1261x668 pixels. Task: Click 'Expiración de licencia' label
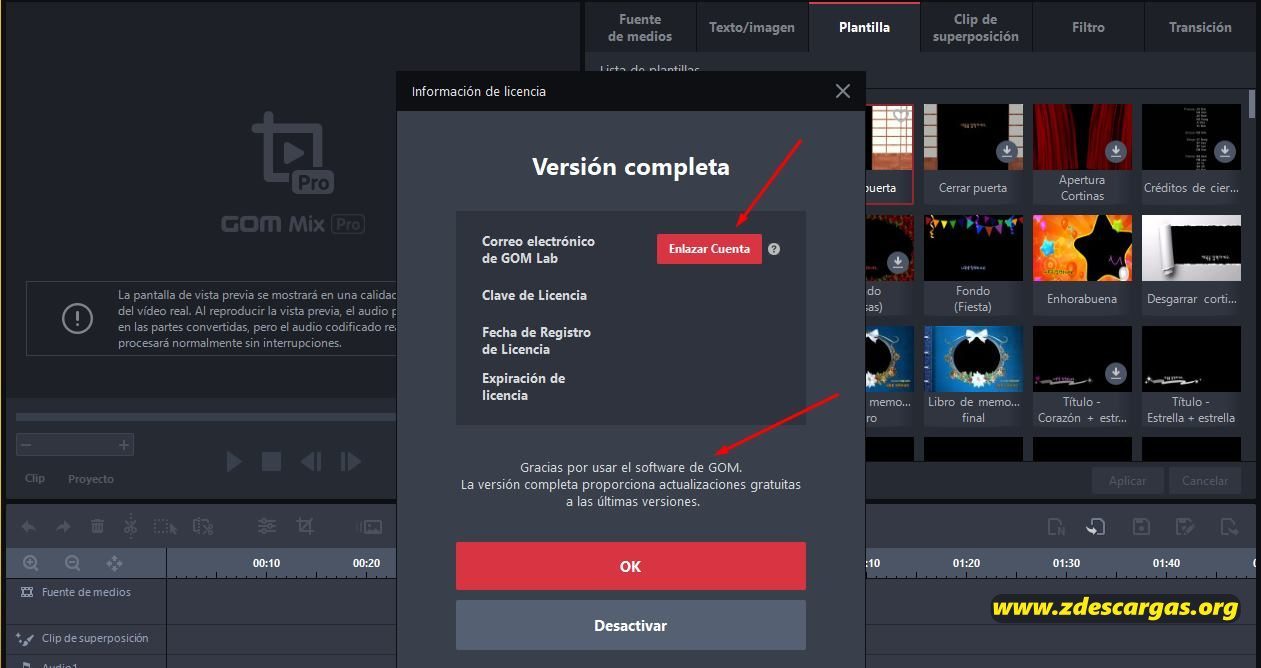[523, 387]
